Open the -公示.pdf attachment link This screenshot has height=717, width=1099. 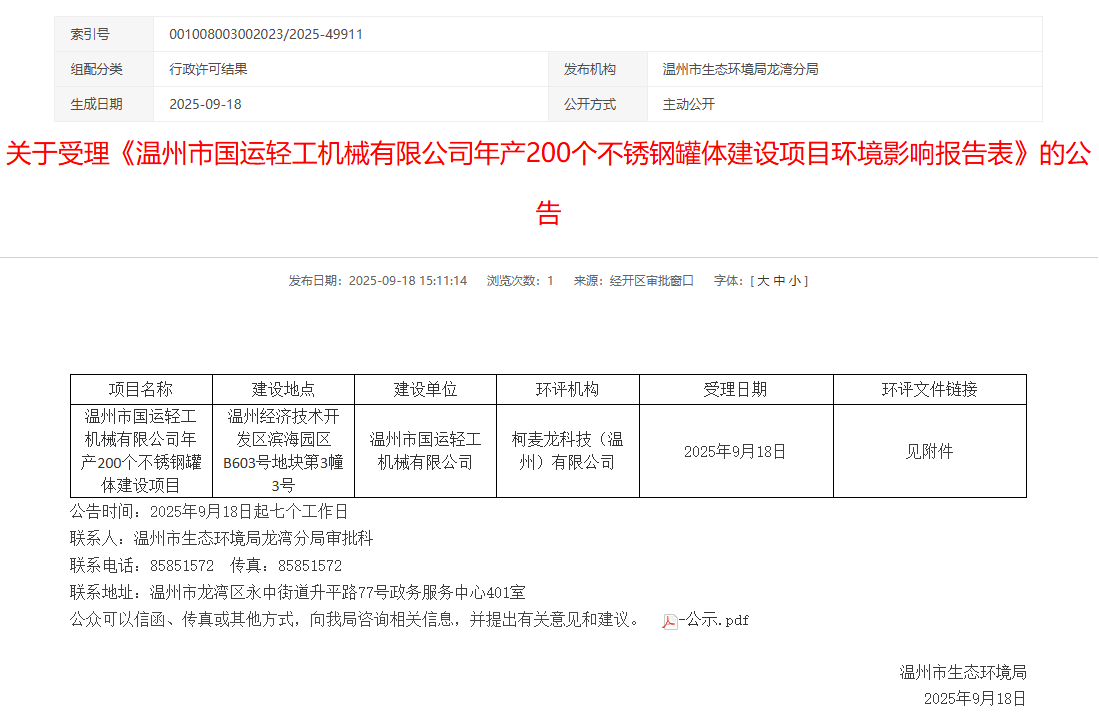click(x=714, y=620)
